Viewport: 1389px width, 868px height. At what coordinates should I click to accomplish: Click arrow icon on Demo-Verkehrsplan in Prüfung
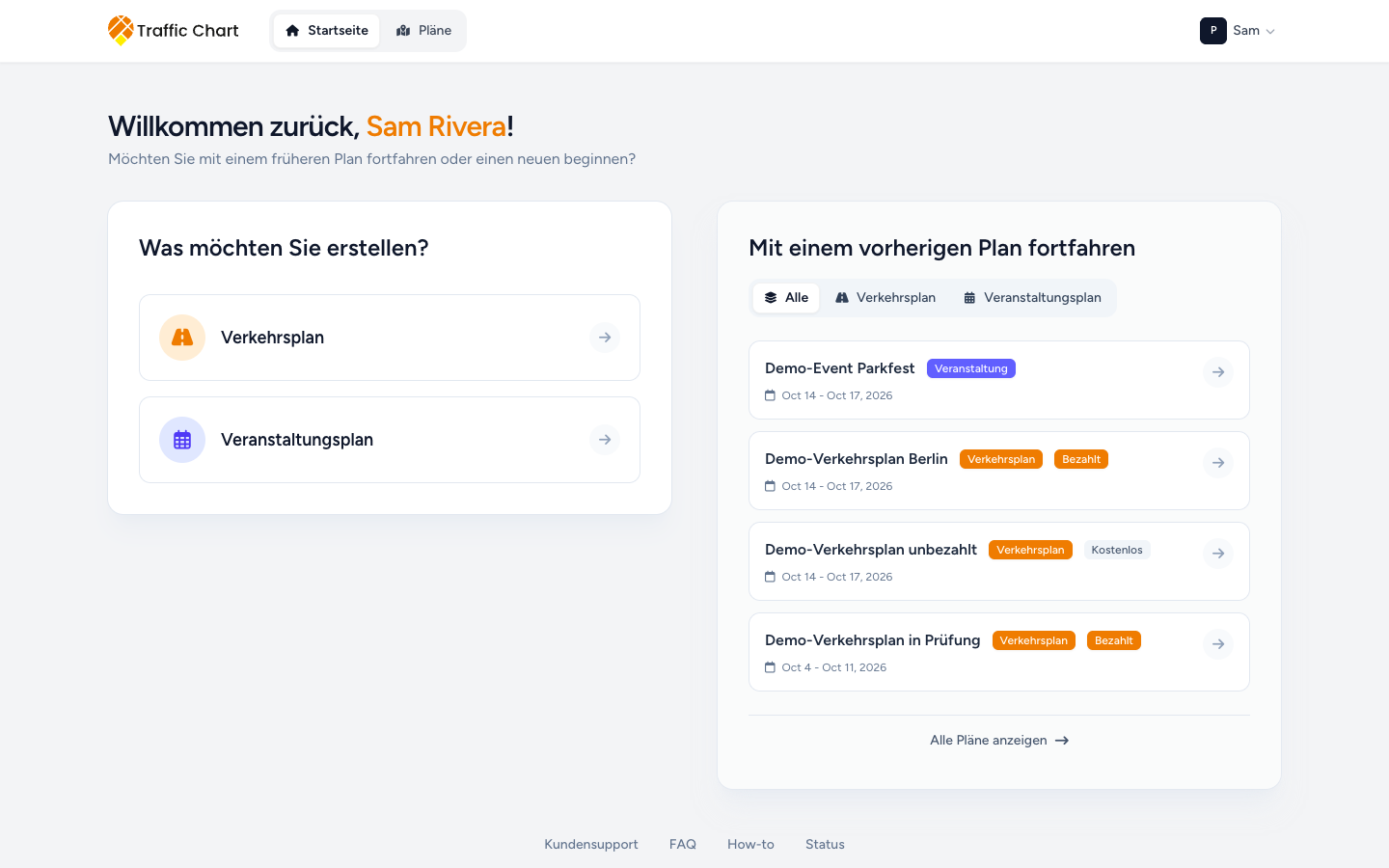point(1218,644)
